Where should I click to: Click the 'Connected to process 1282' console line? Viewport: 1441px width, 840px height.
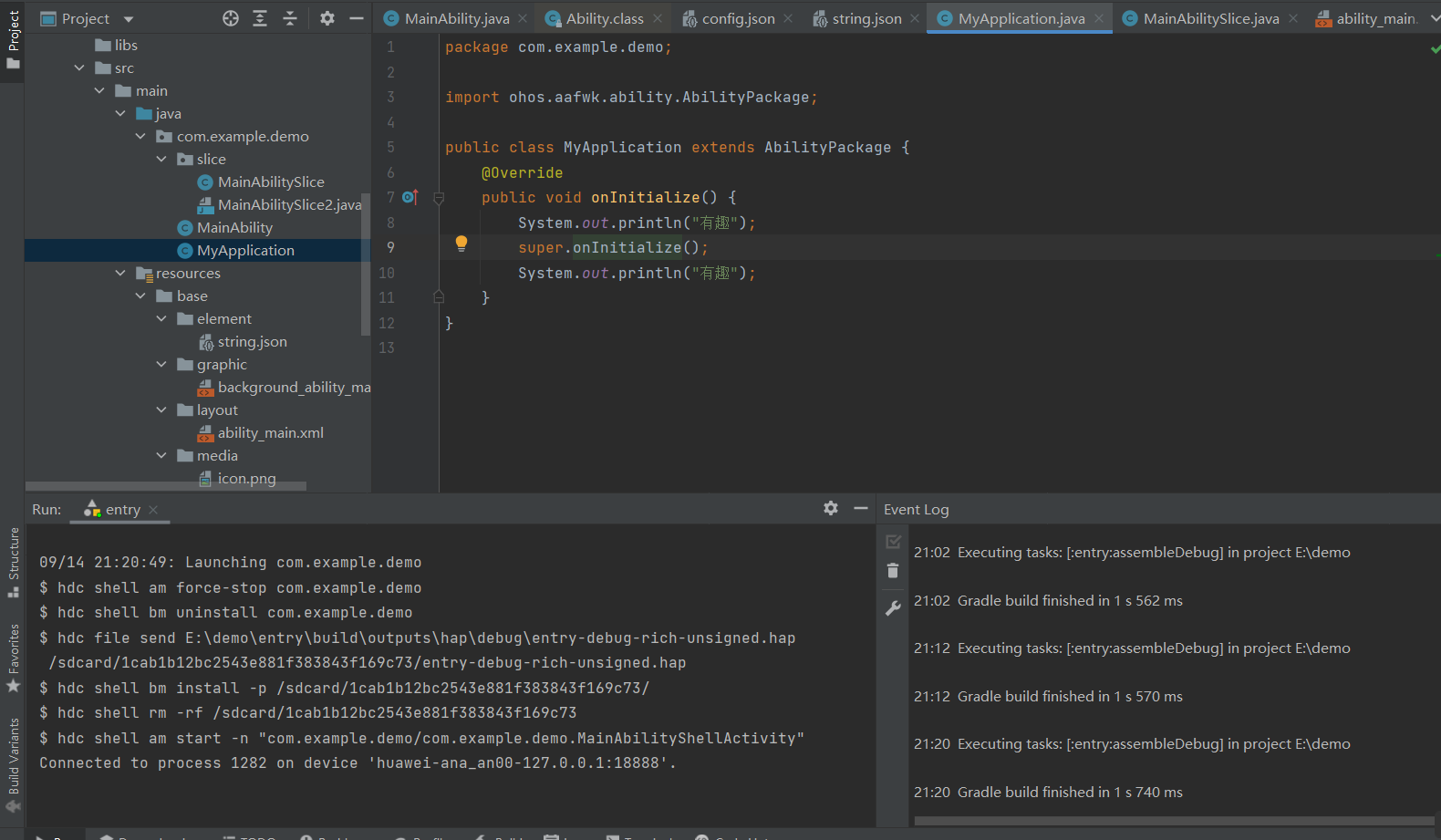[x=358, y=762]
